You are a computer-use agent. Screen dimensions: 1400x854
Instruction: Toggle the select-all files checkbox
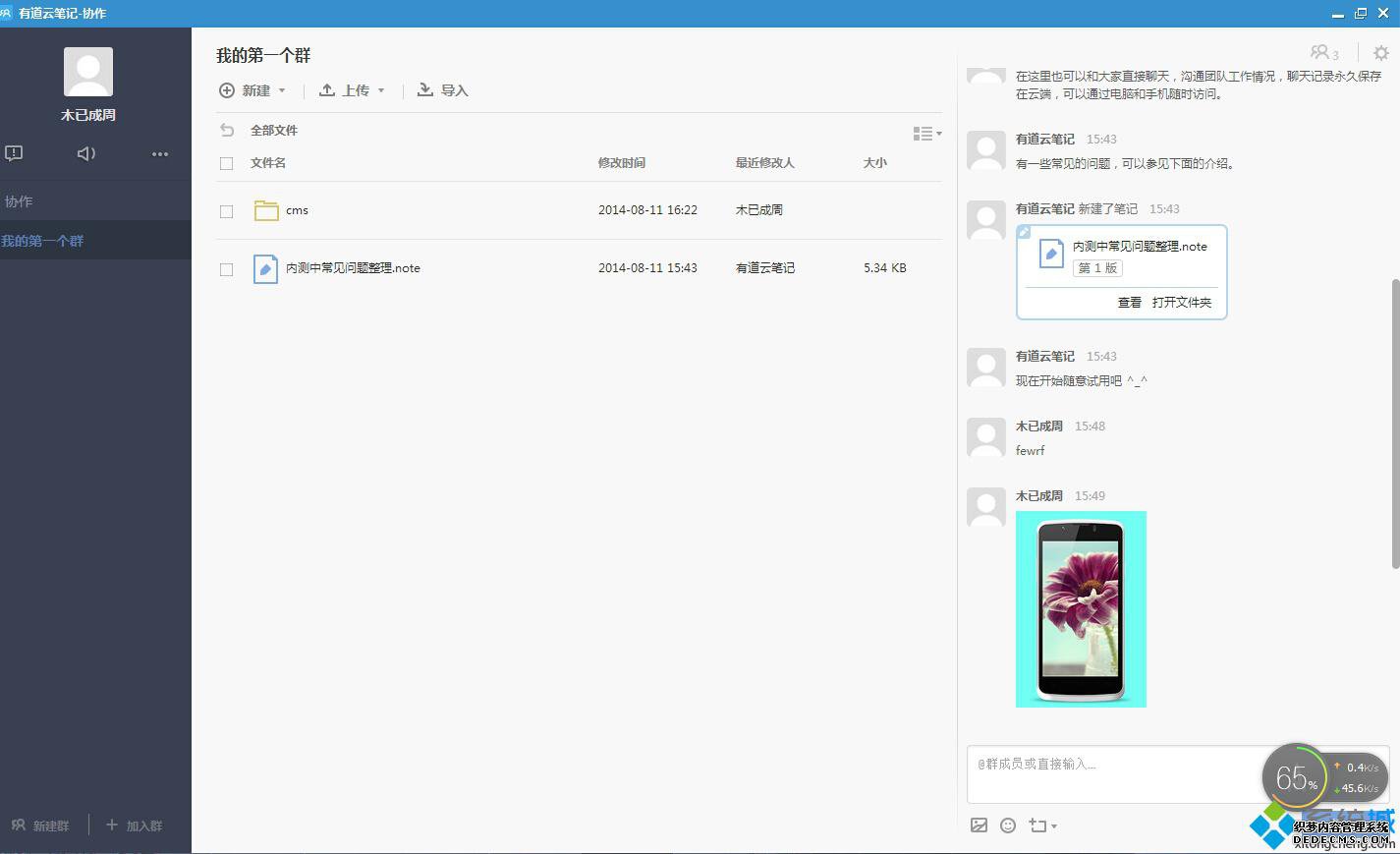click(x=227, y=163)
